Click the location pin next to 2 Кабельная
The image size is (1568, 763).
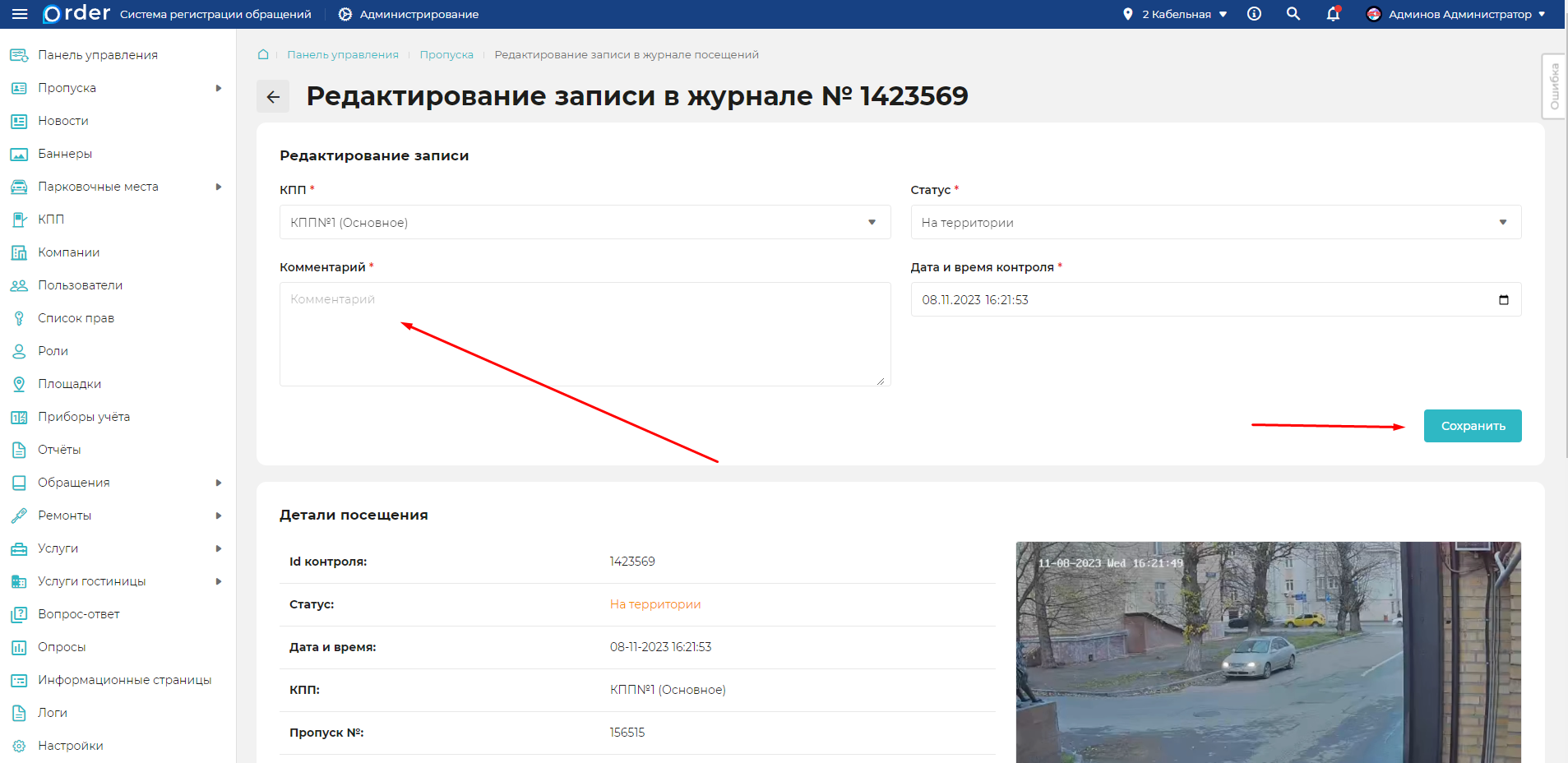pos(1127,13)
